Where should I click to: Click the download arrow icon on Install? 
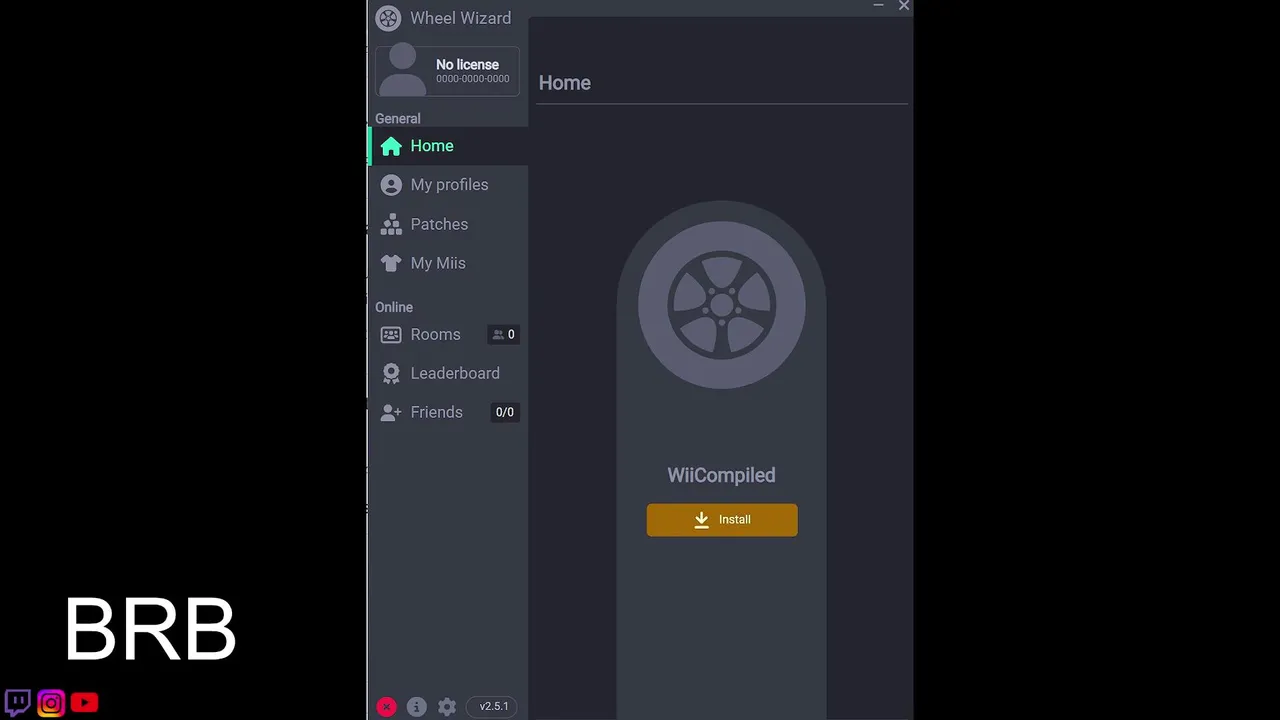701,520
